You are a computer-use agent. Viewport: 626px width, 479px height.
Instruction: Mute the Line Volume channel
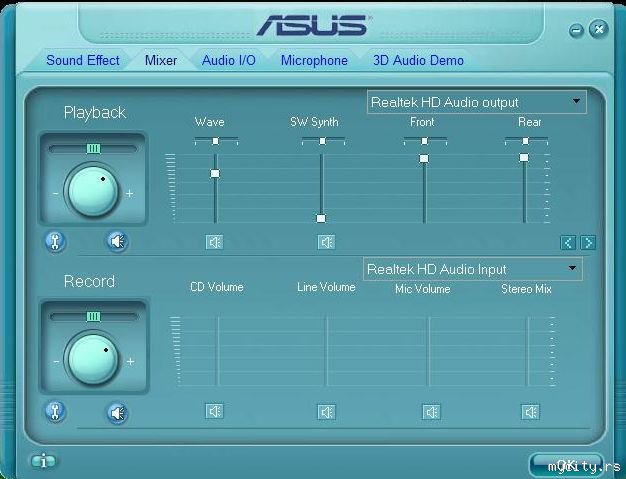click(x=327, y=412)
